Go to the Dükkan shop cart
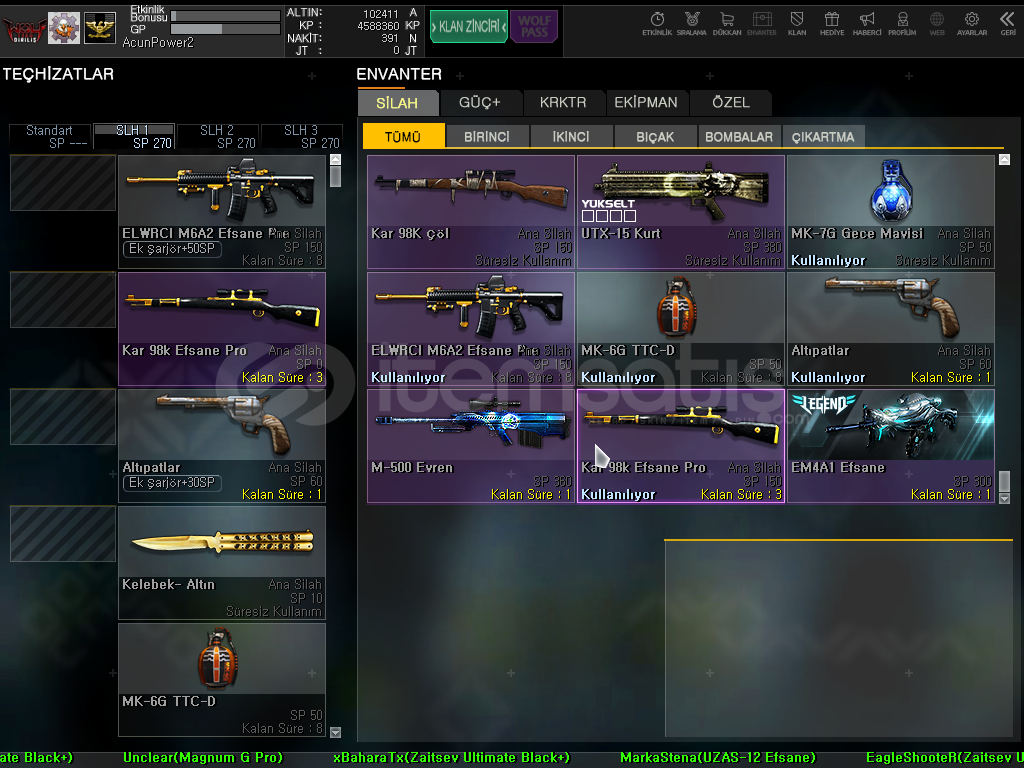1024x768 pixels. (x=727, y=23)
